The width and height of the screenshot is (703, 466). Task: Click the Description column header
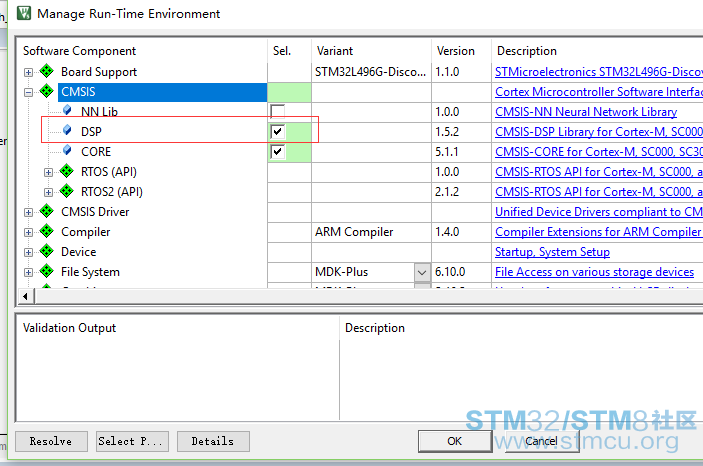tap(527, 51)
